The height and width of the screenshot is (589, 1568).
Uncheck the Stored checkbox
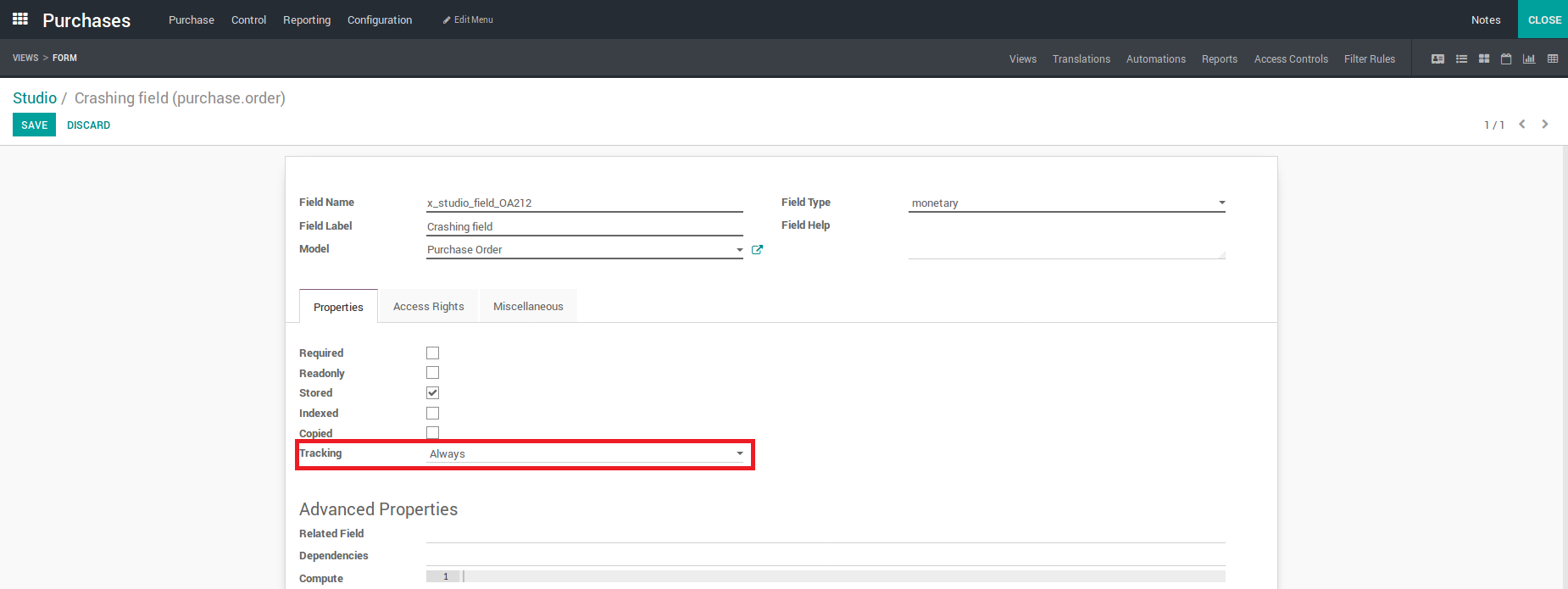432,392
